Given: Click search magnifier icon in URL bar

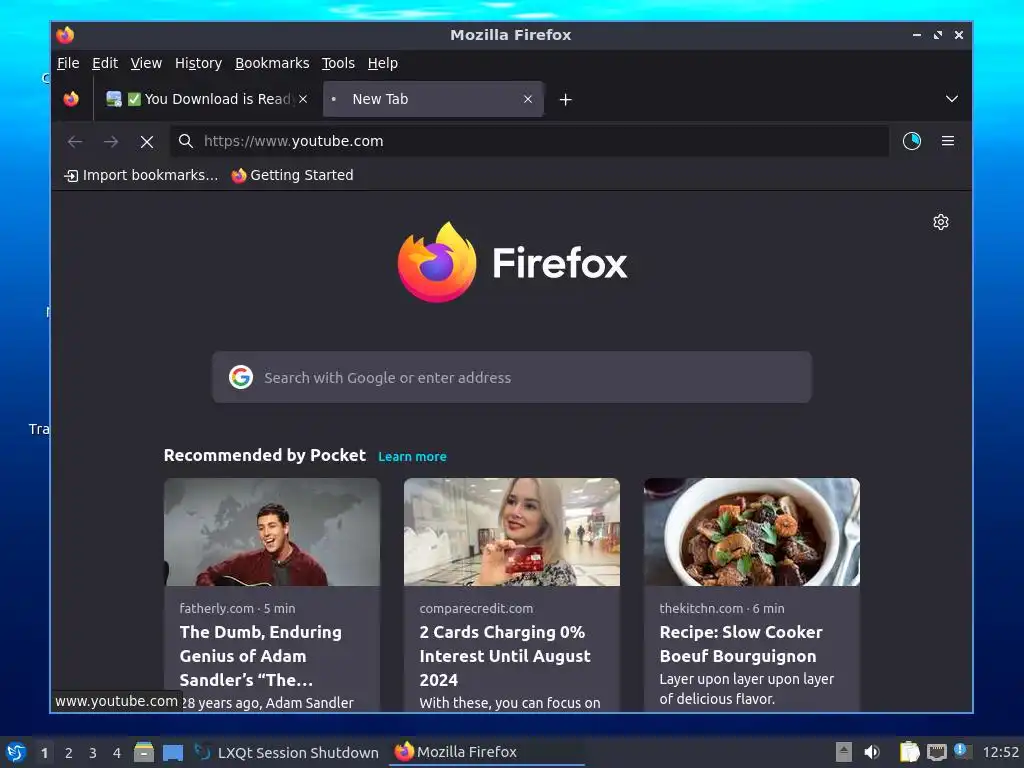Looking at the screenshot, I should (x=186, y=141).
